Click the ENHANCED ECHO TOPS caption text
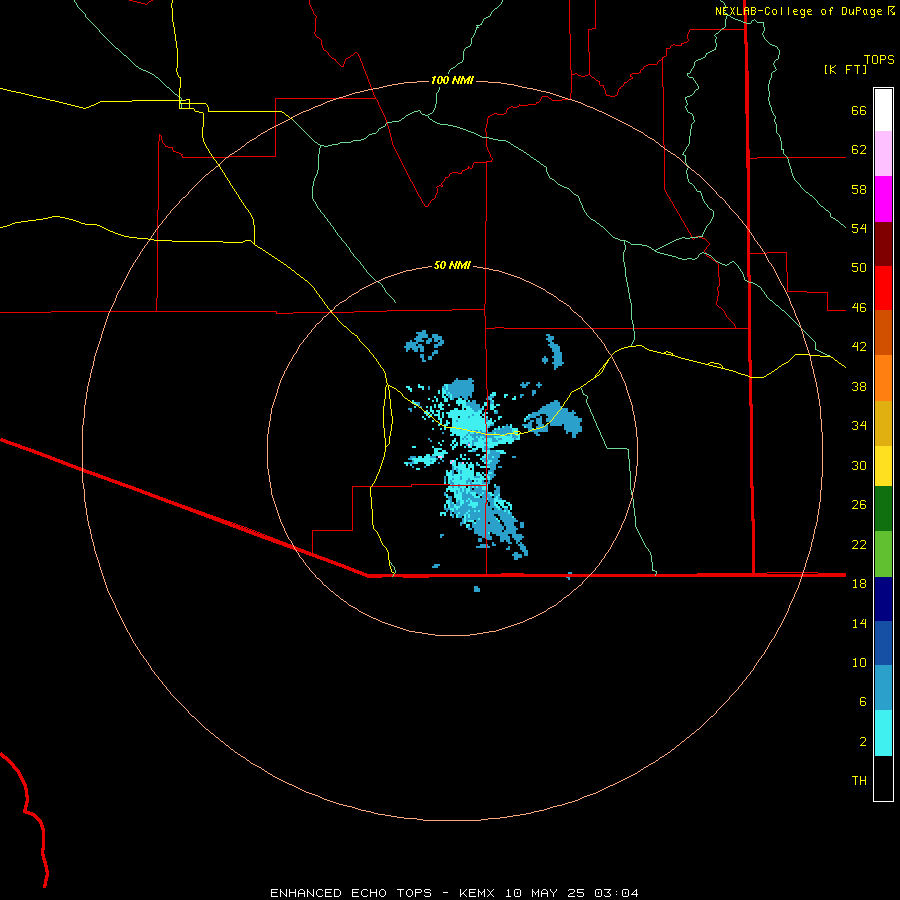Screen dimensions: 900x900 351,893
